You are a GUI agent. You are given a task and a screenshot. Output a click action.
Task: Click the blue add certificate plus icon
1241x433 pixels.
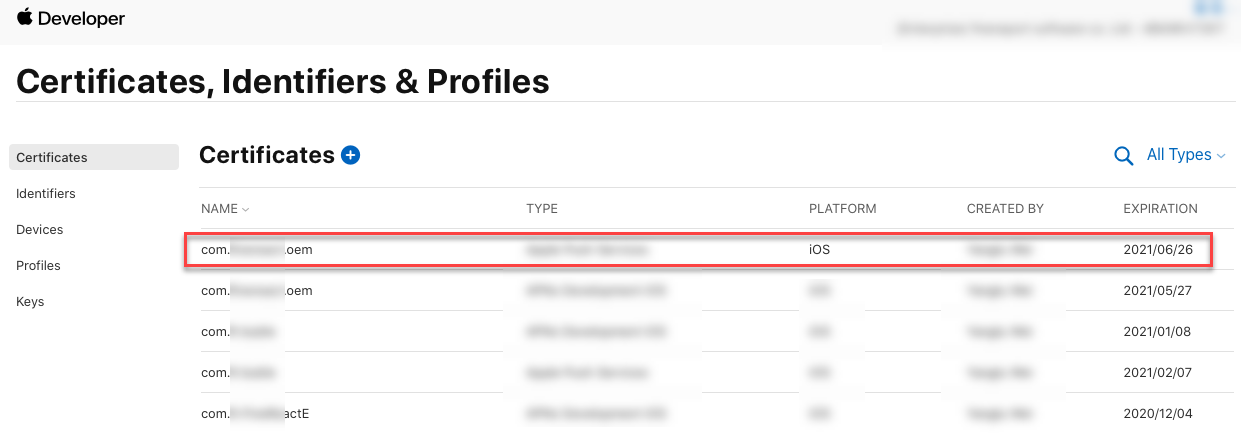(350, 155)
